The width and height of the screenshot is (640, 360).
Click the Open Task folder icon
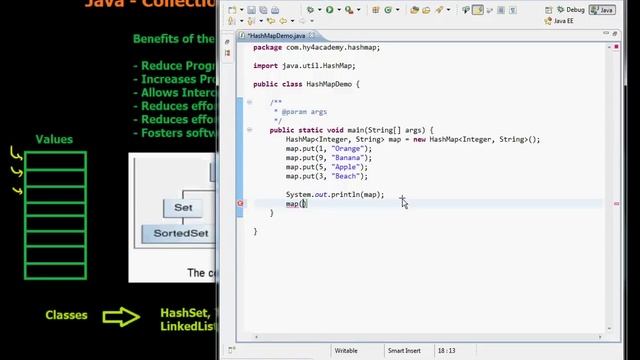[x=426, y=10]
